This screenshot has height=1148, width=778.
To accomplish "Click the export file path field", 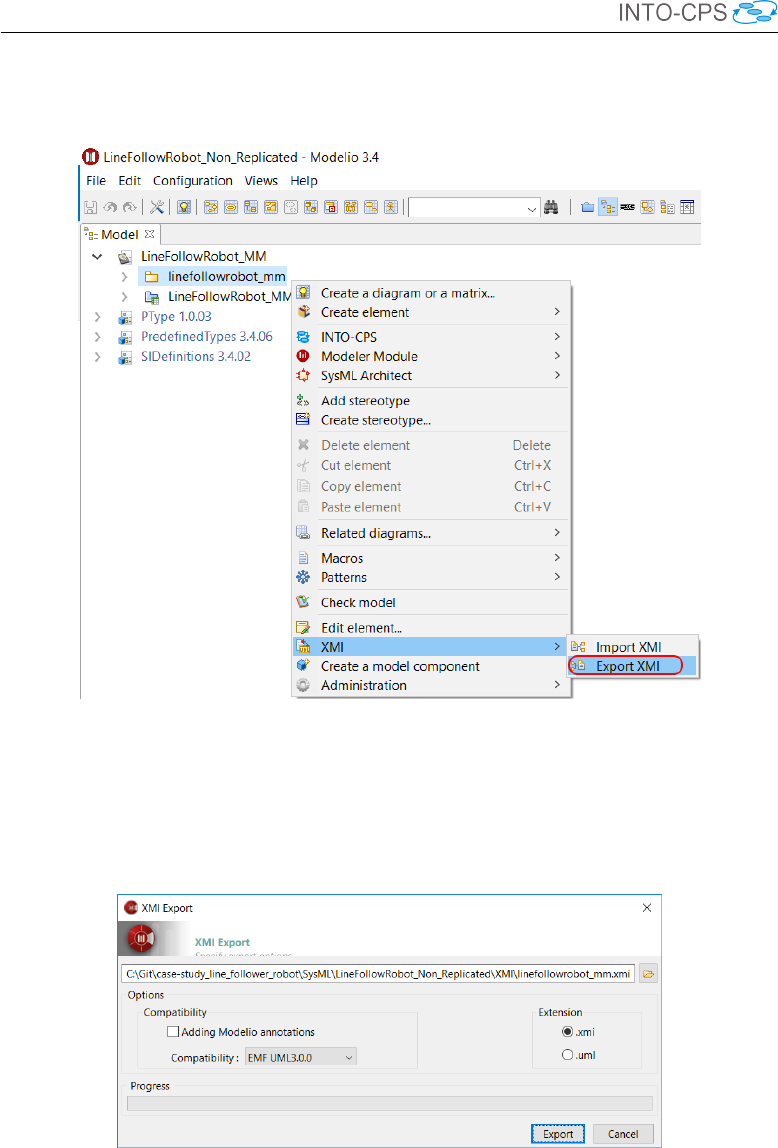I will 378,974.
